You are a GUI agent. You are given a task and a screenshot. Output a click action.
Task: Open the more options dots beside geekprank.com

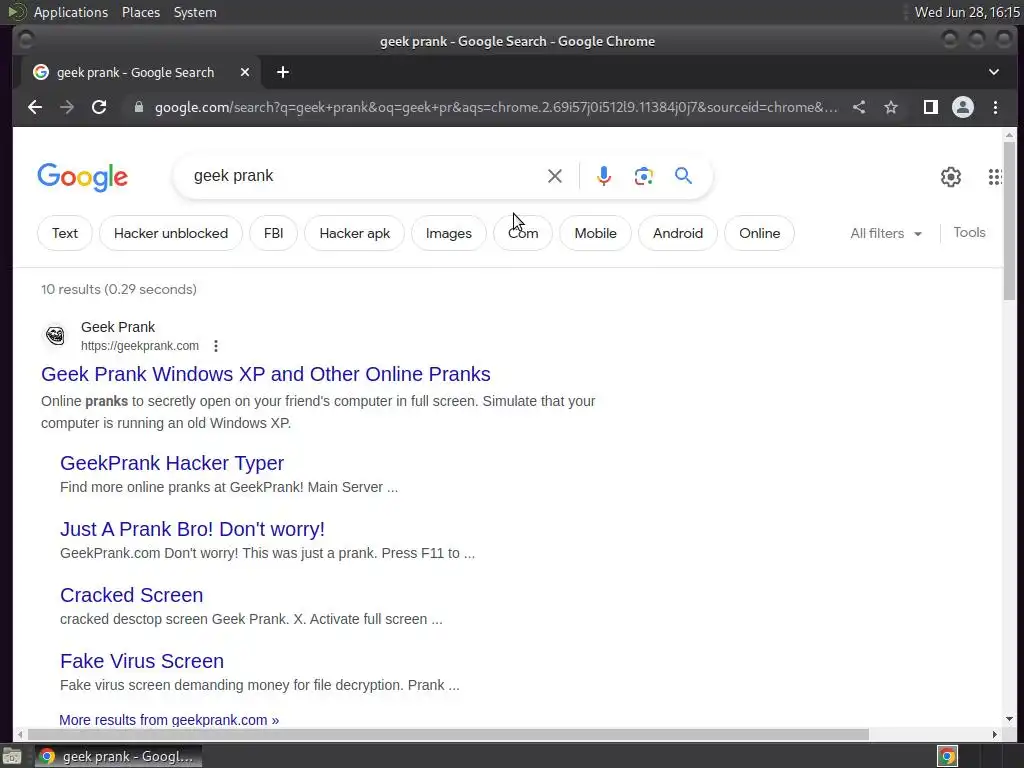(x=216, y=346)
